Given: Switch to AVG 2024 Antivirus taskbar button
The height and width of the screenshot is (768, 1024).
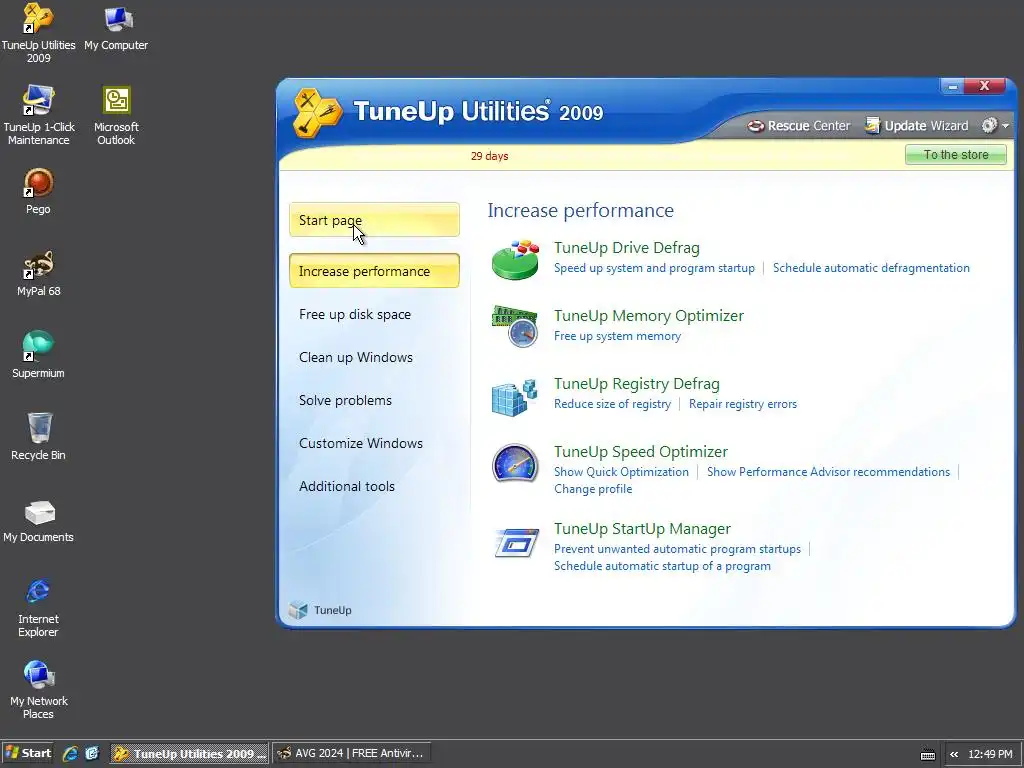Looking at the screenshot, I should point(351,754).
